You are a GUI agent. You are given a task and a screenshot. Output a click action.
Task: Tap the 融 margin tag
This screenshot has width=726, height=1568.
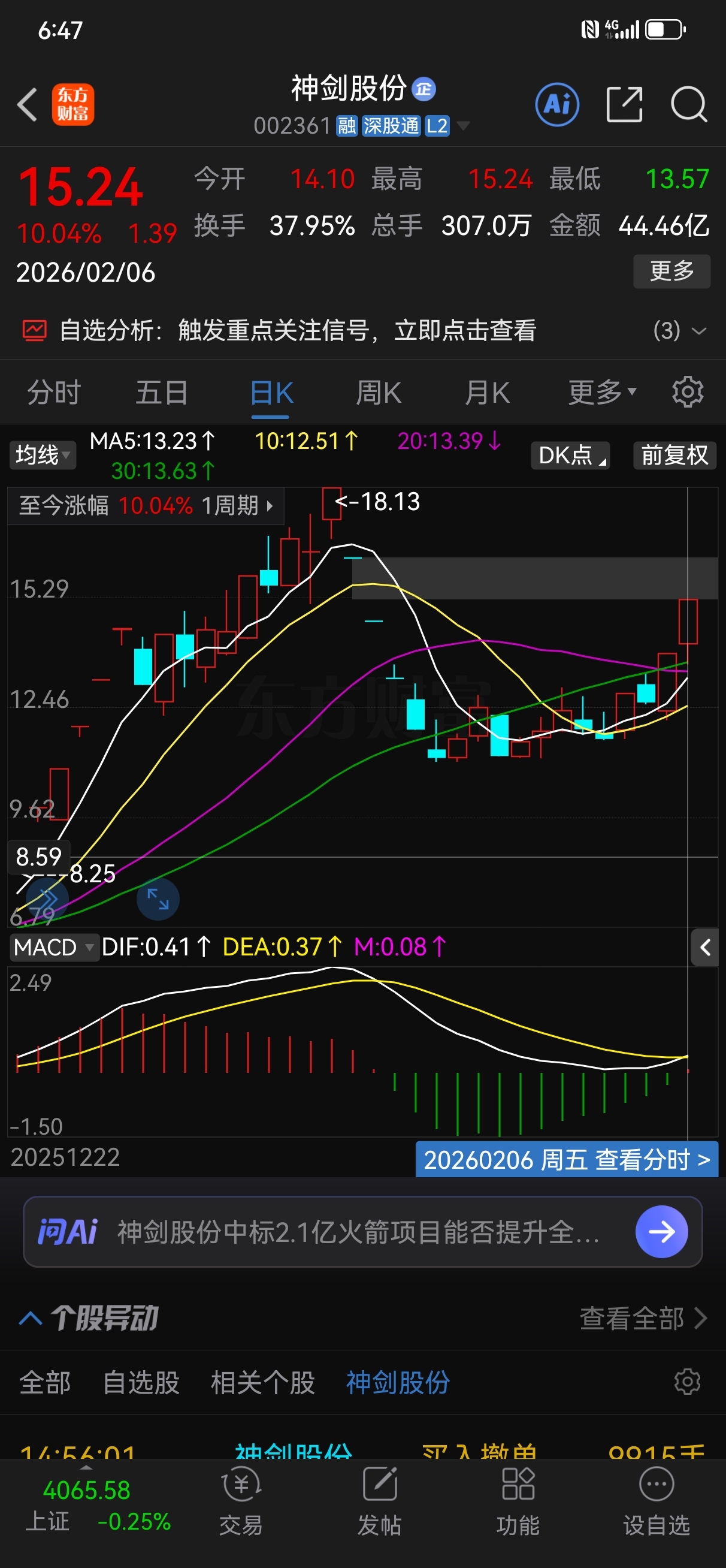point(347,126)
